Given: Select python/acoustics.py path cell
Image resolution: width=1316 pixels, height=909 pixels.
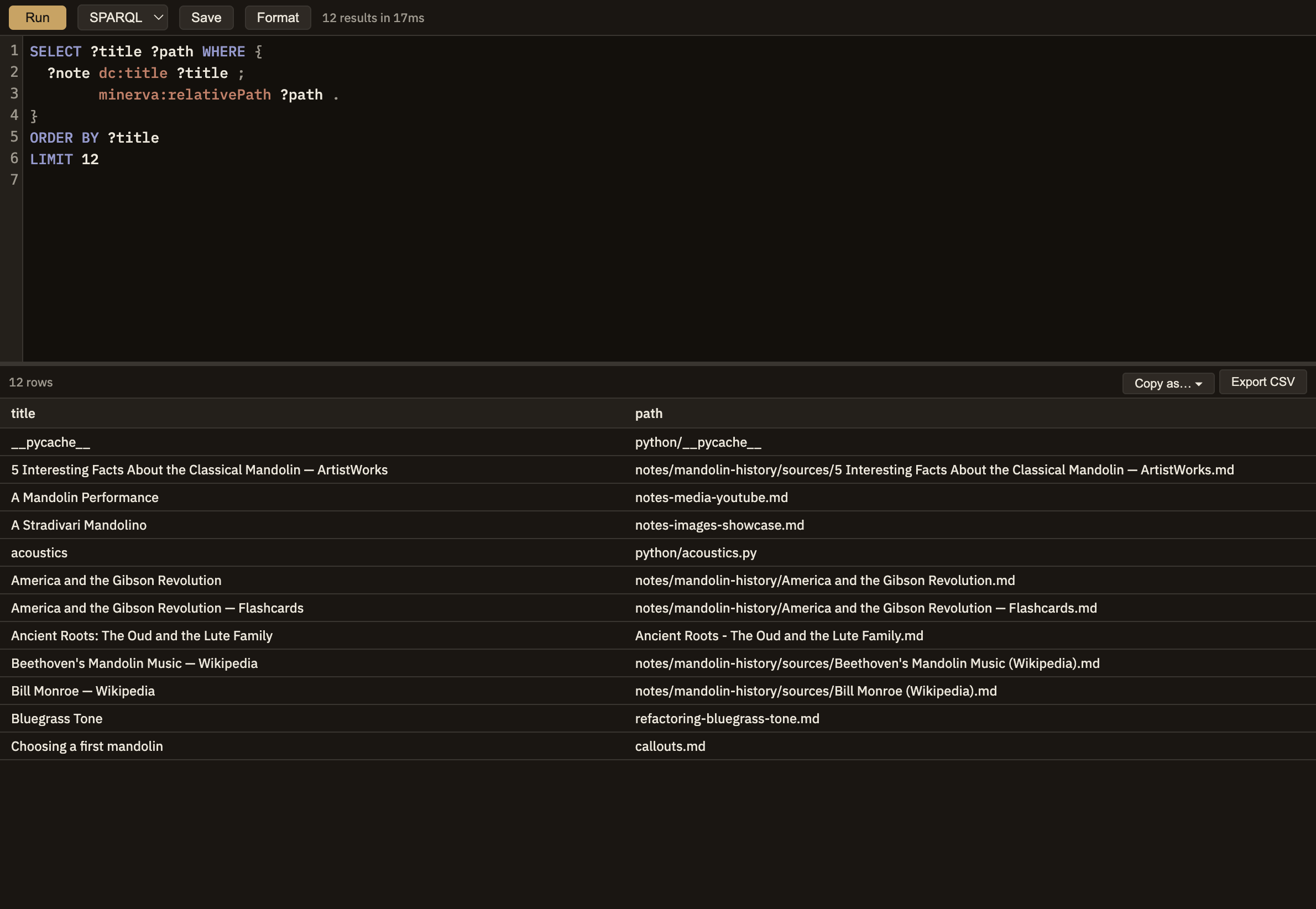Looking at the screenshot, I should point(970,553).
